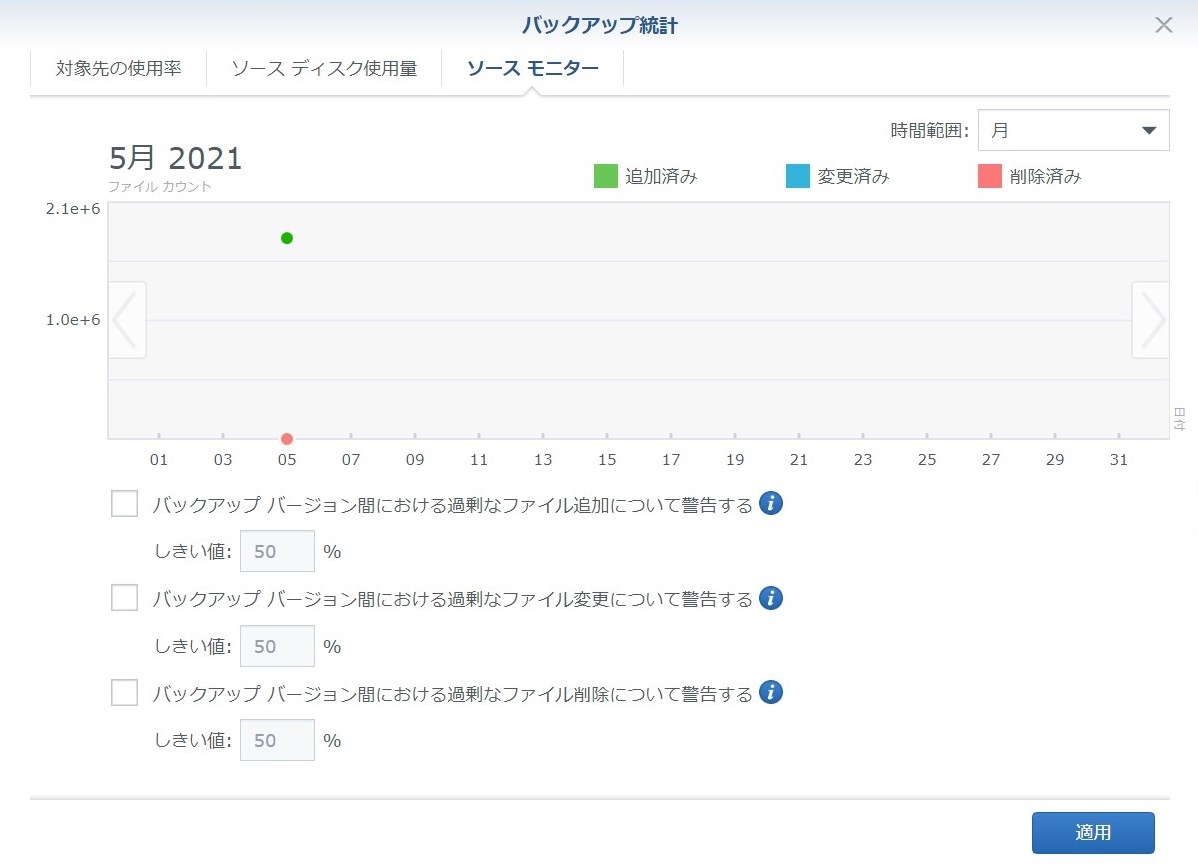1198x865 pixels.
Task: Click the 適用 button
Action: tap(1093, 833)
